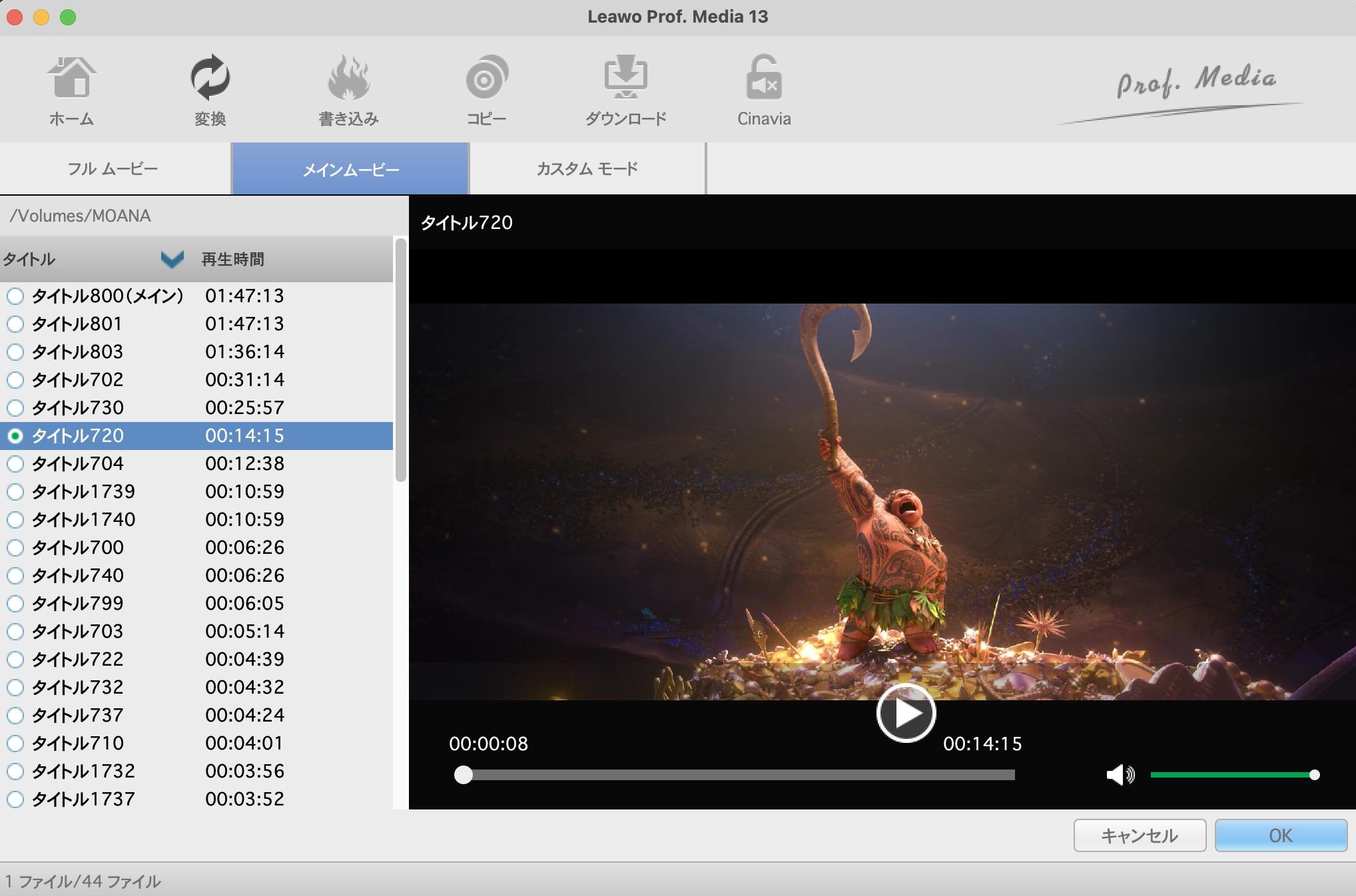Confirm selection with OK button

(x=1281, y=835)
